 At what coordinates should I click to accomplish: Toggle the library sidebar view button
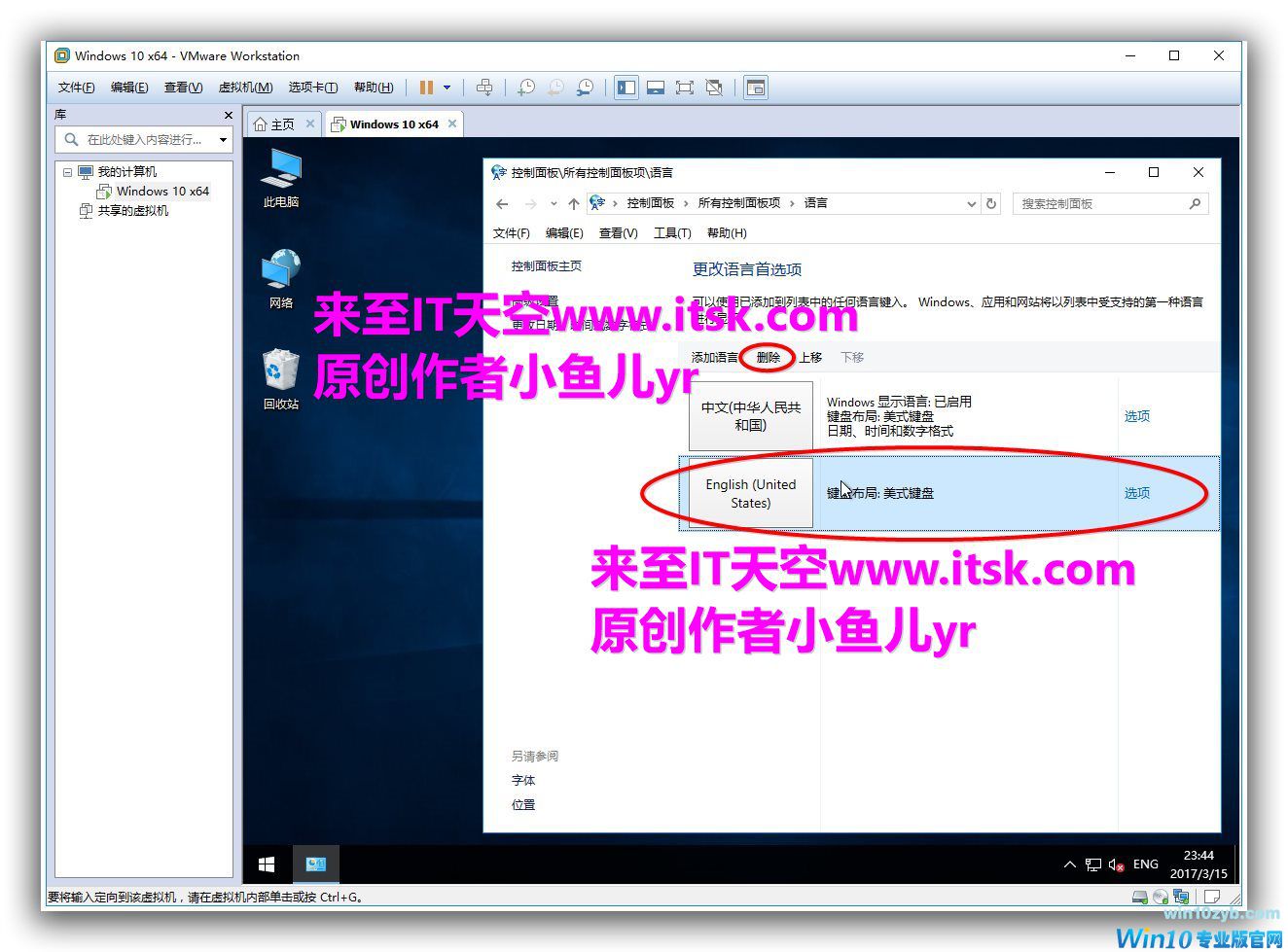pyautogui.click(x=626, y=88)
